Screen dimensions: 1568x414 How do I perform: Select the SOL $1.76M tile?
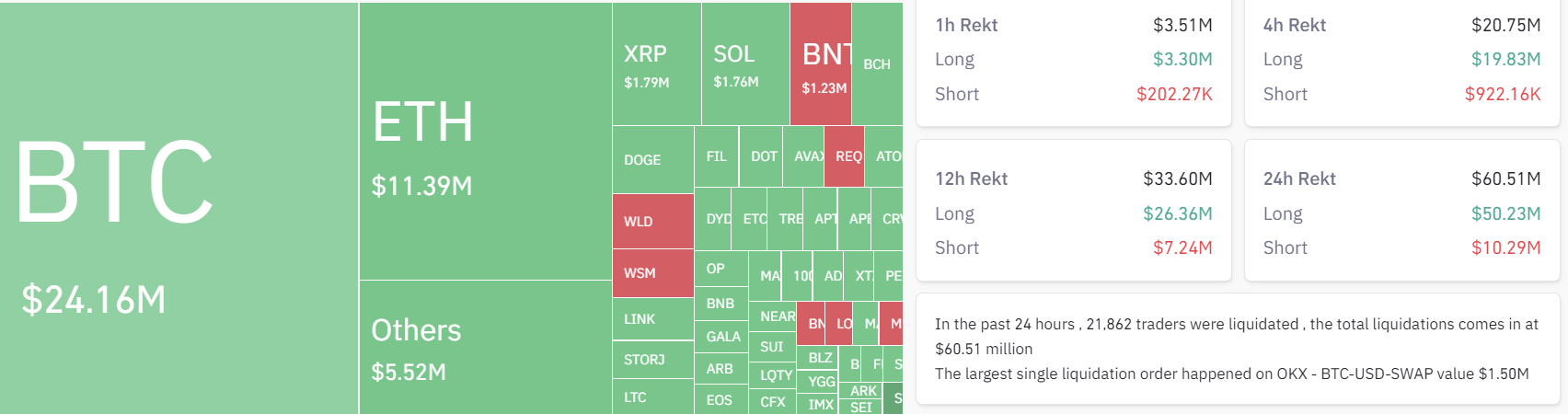(x=744, y=64)
